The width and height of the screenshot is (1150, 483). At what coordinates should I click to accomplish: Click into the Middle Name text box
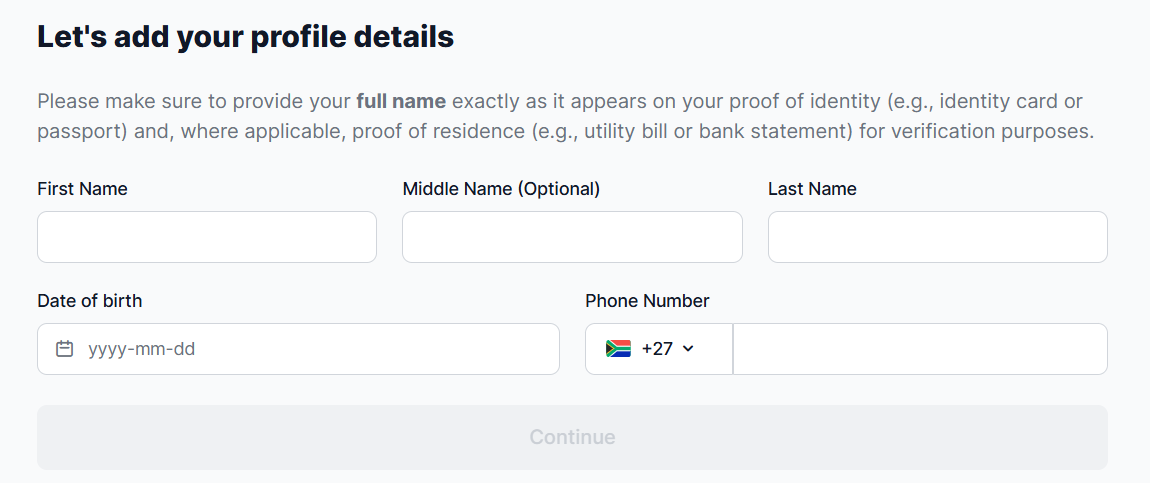572,237
